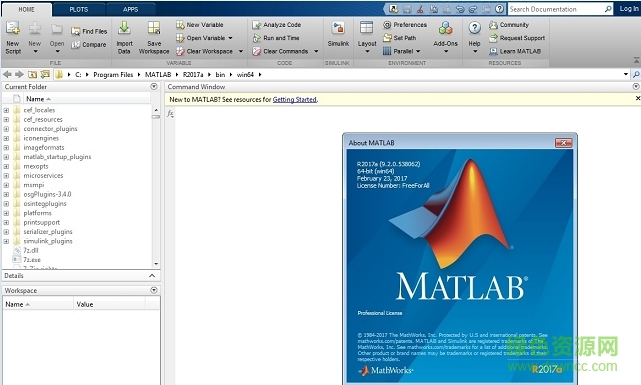Navigate forward in folder history
The image size is (641, 385).
pos(19,74)
